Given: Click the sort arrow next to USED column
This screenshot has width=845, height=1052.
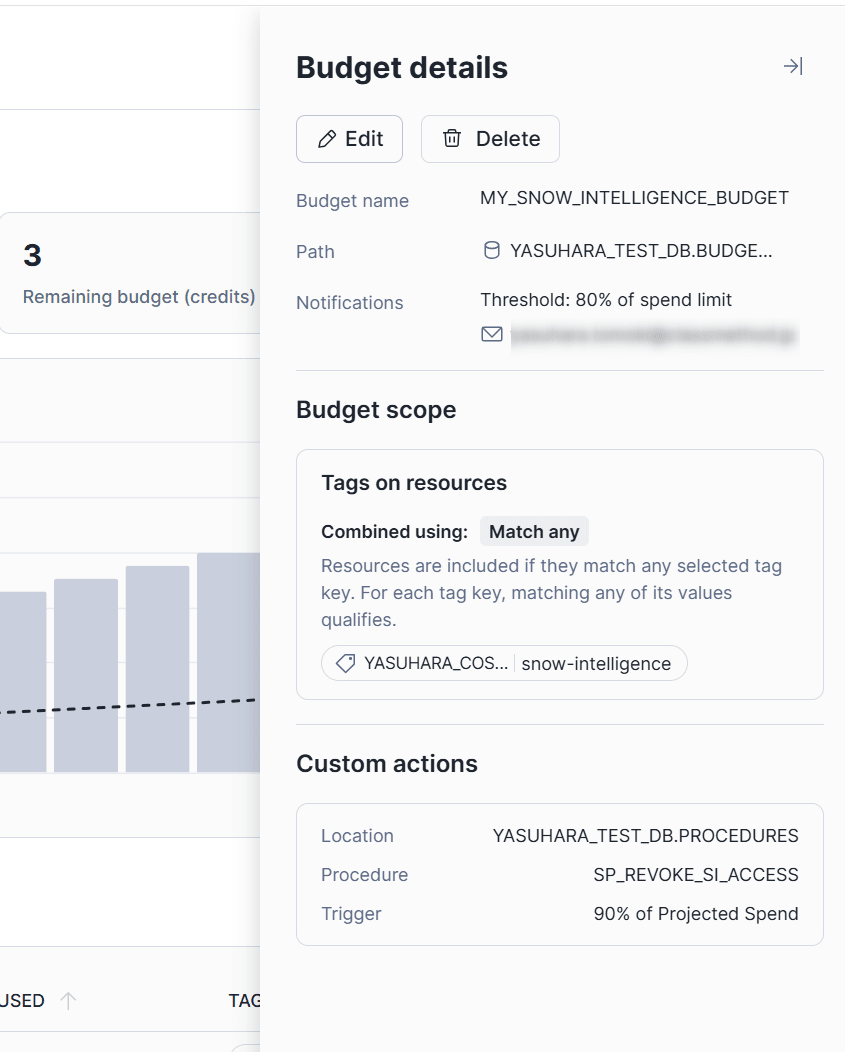Looking at the screenshot, I should (68, 1000).
